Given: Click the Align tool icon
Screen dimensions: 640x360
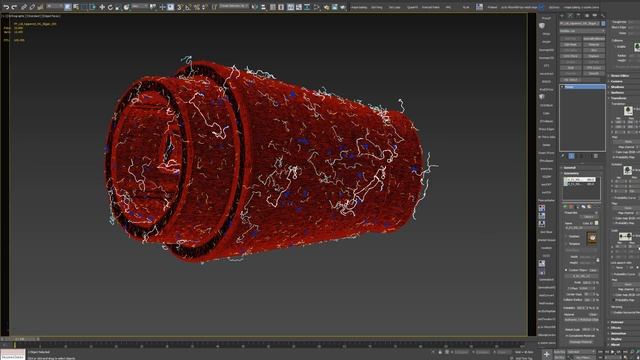Looking at the screenshot, I should coord(263,7).
